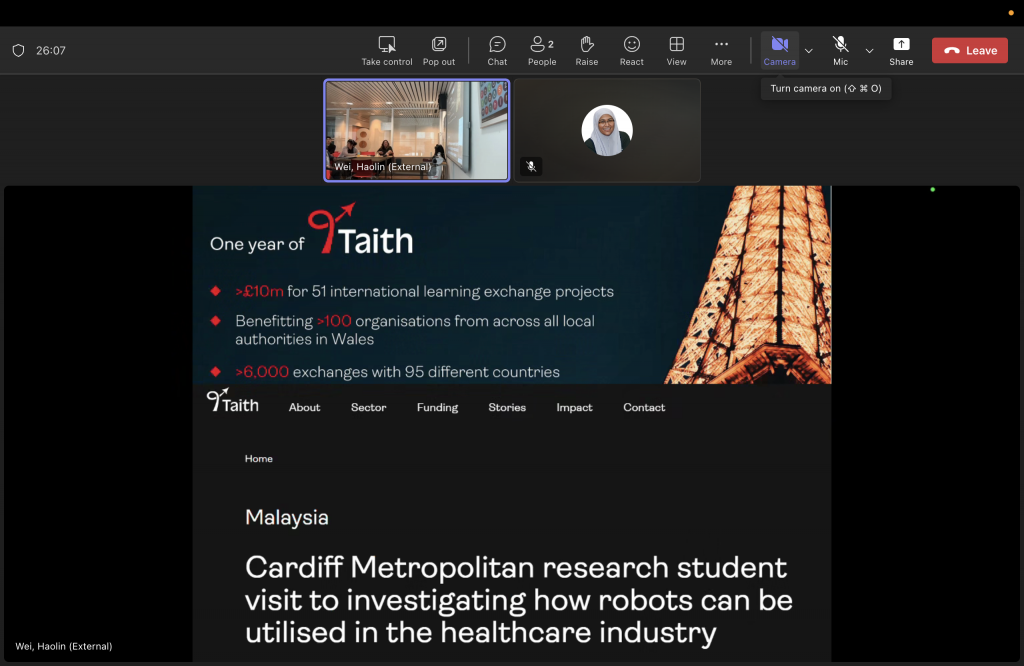The image size is (1024, 666).
Task: Pop out the shared content
Action: click(x=439, y=51)
